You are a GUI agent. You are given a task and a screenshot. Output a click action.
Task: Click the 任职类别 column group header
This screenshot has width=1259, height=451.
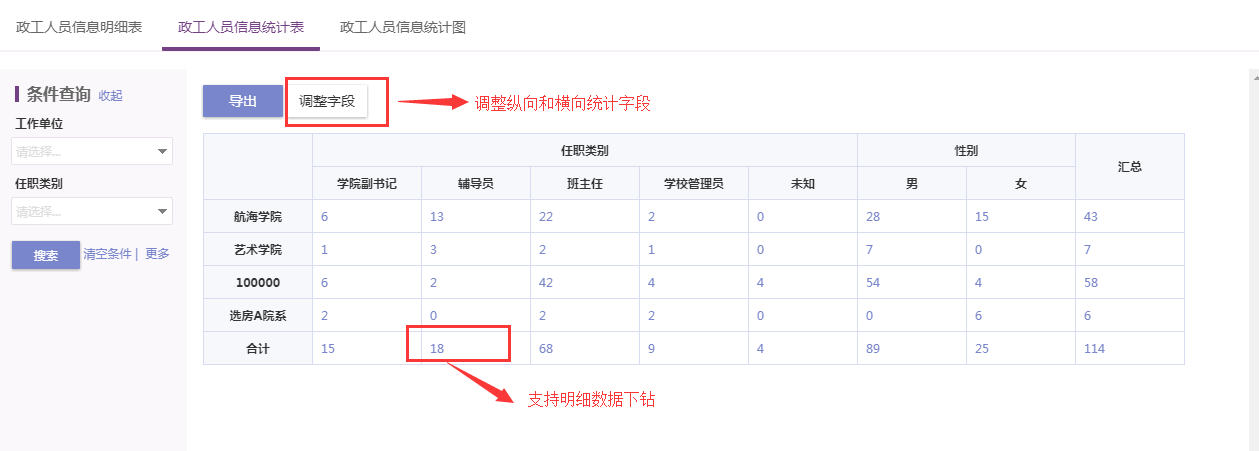click(x=585, y=150)
